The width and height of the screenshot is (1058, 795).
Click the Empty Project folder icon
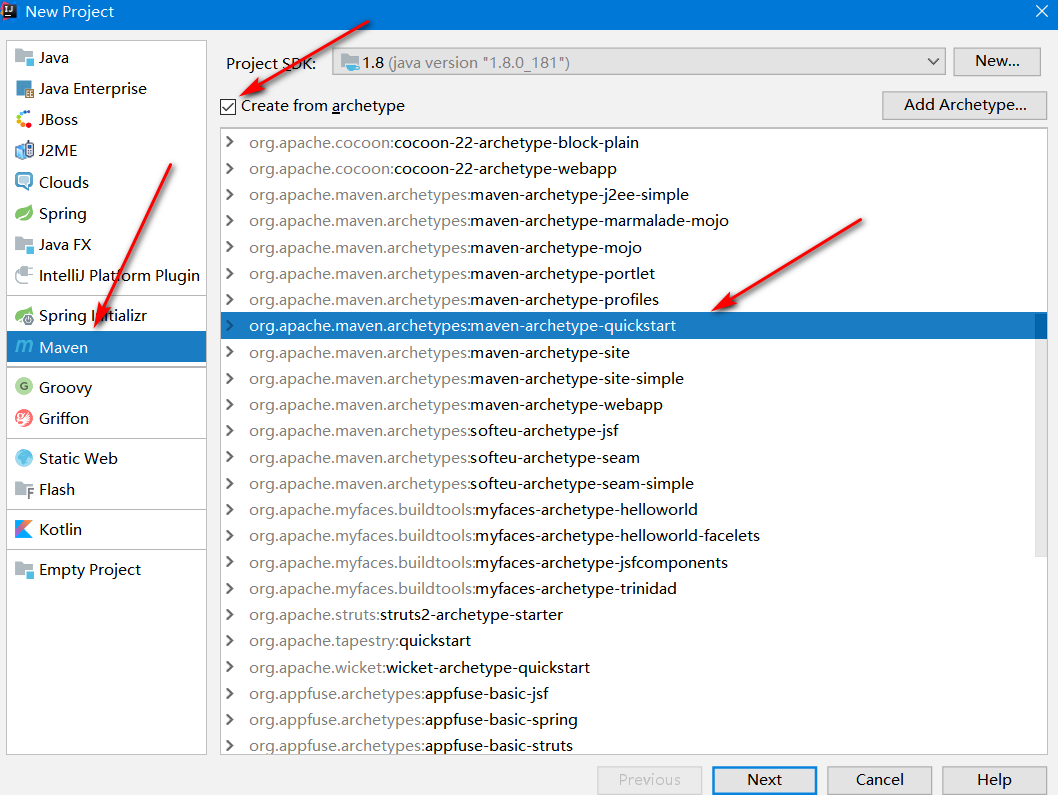pyautogui.click(x=24, y=570)
